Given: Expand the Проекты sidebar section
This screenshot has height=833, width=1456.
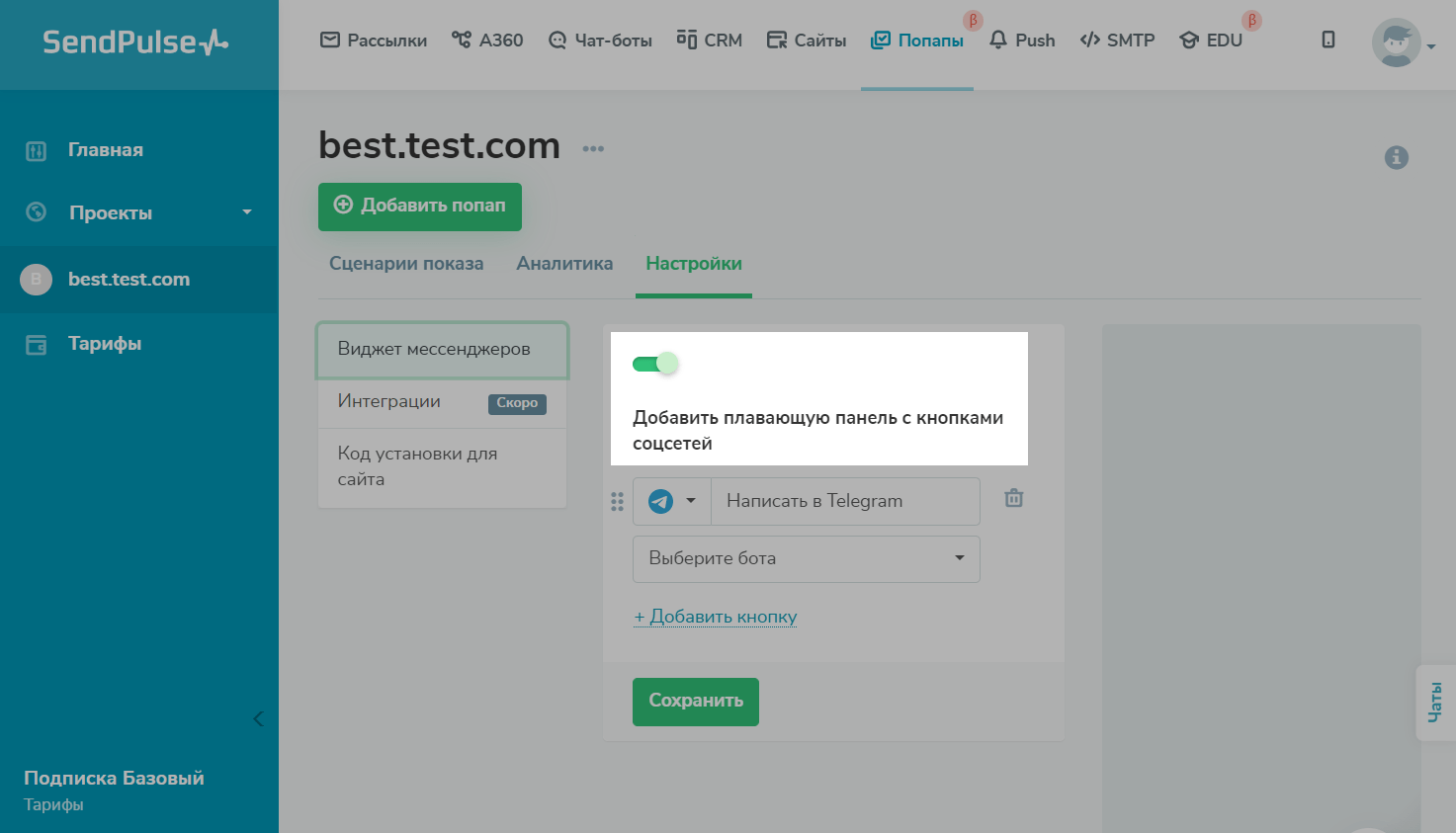Looking at the screenshot, I should click(139, 212).
